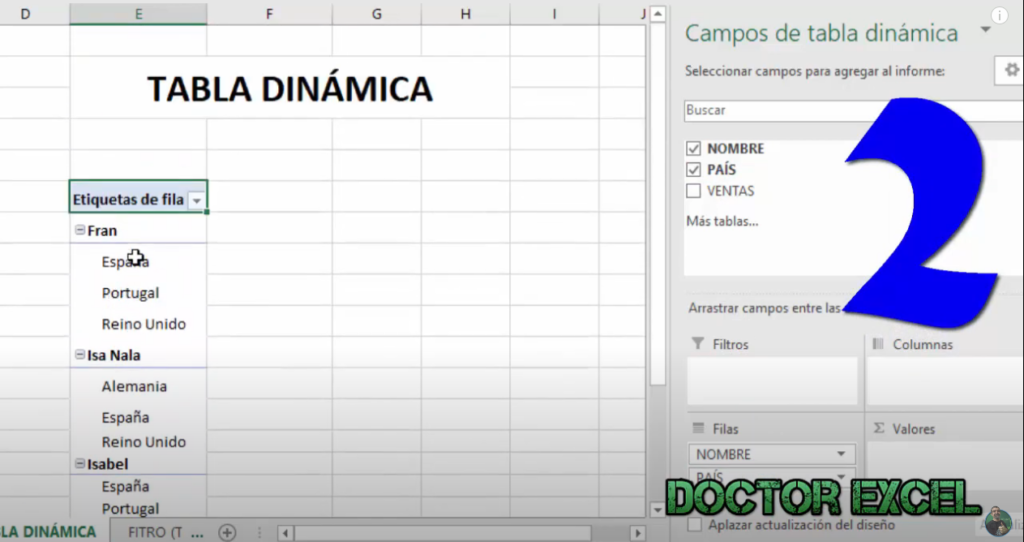Collapse the Isabel group minus icon

[80, 465]
